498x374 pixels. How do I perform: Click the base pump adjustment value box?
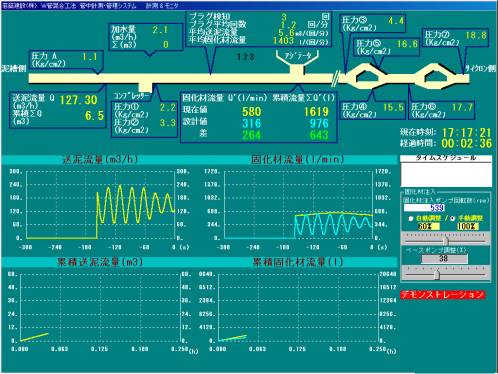444,259
